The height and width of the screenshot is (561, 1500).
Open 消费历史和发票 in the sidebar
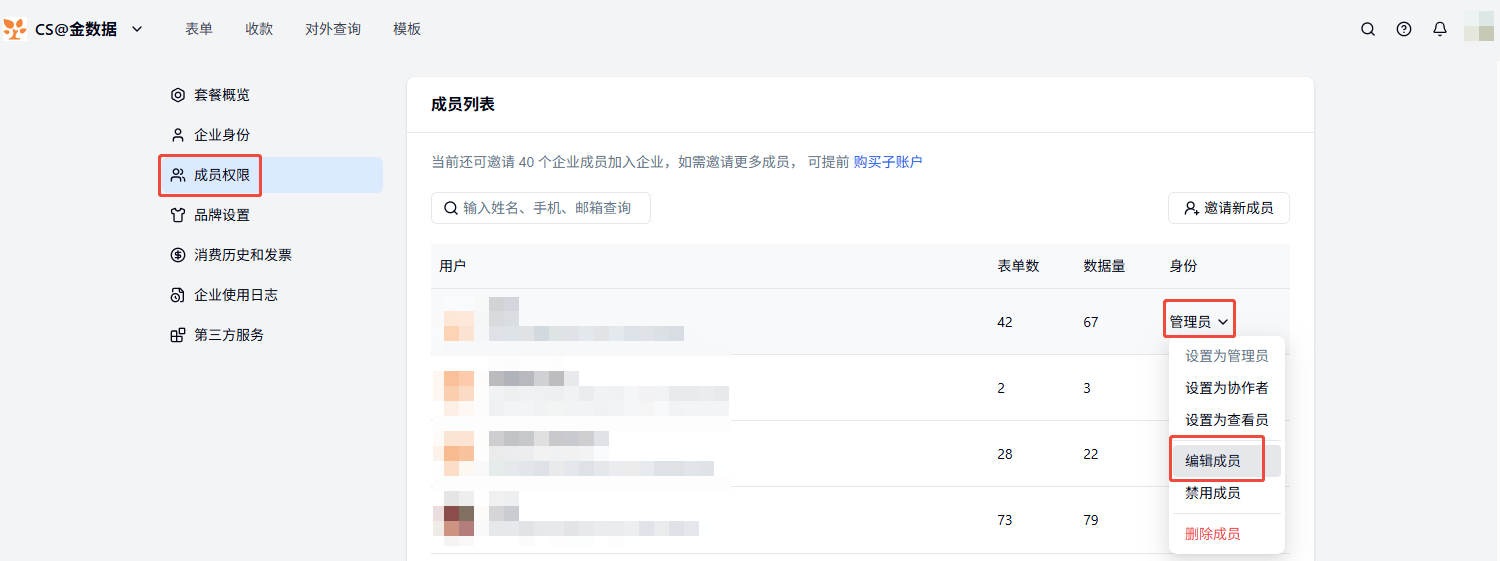pyautogui.click(x=242, y=255)
